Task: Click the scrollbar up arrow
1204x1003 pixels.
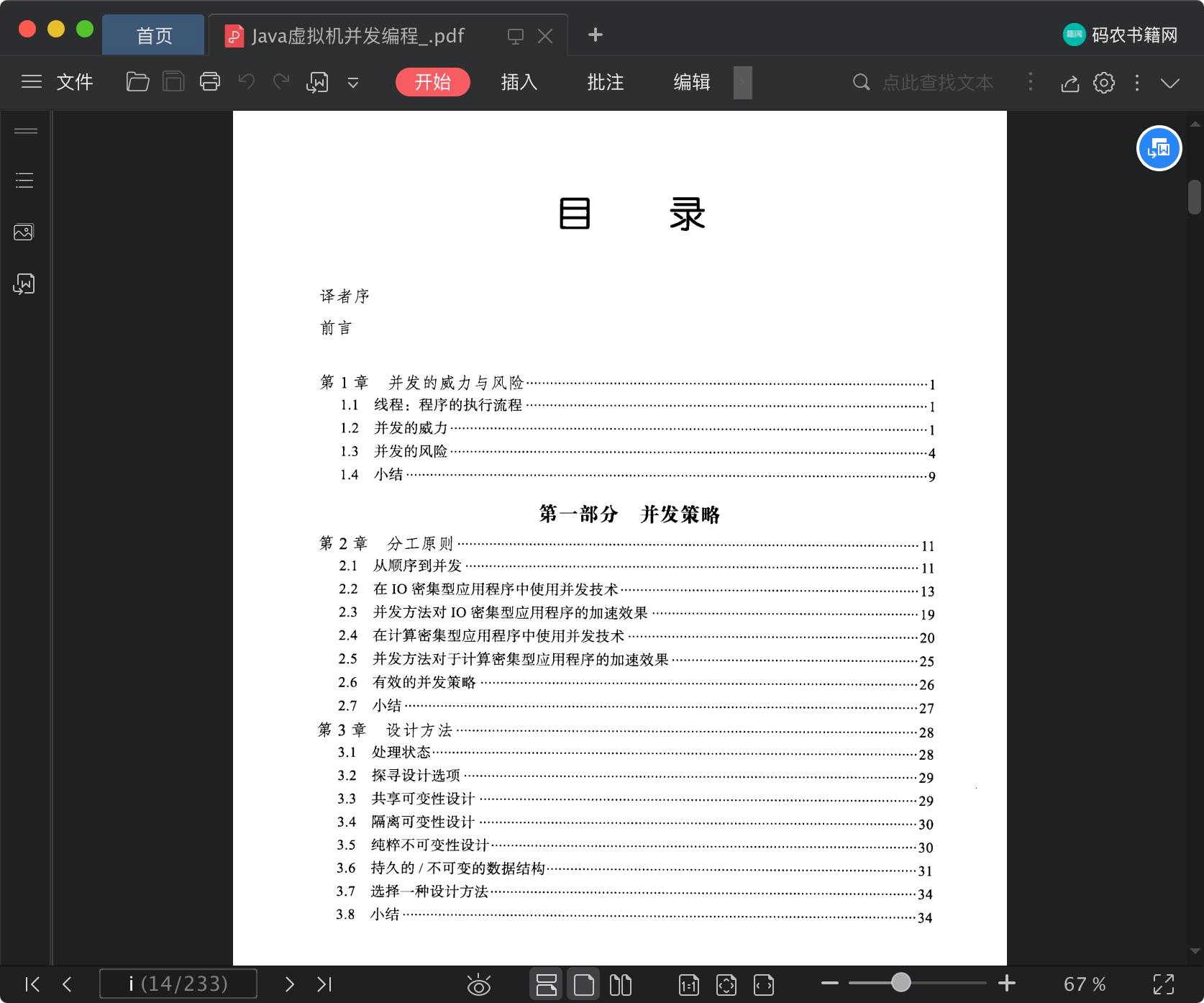Action: [1195, 124]
